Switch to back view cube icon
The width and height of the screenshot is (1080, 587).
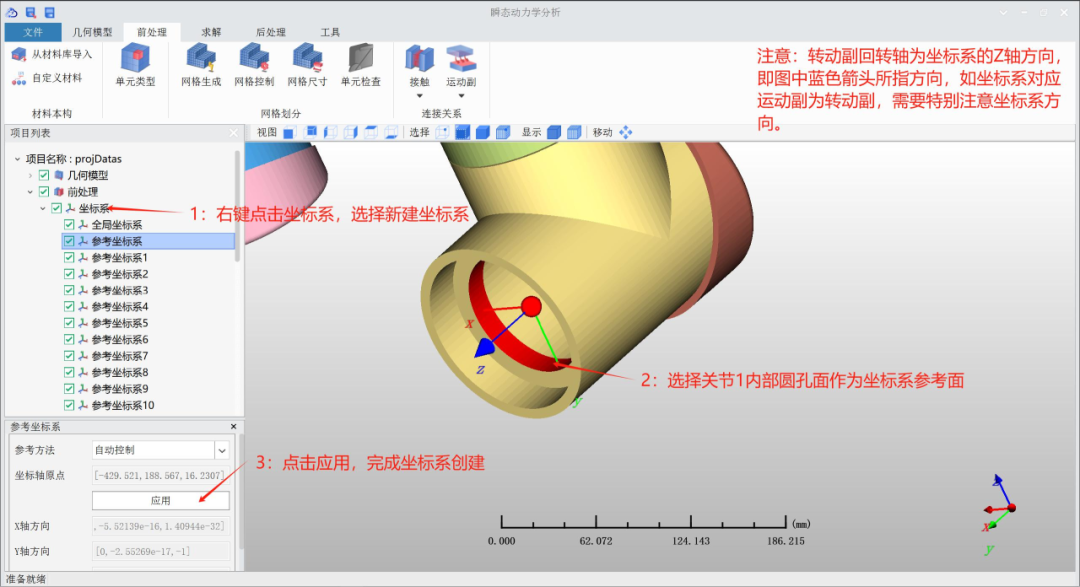point(311,132)
